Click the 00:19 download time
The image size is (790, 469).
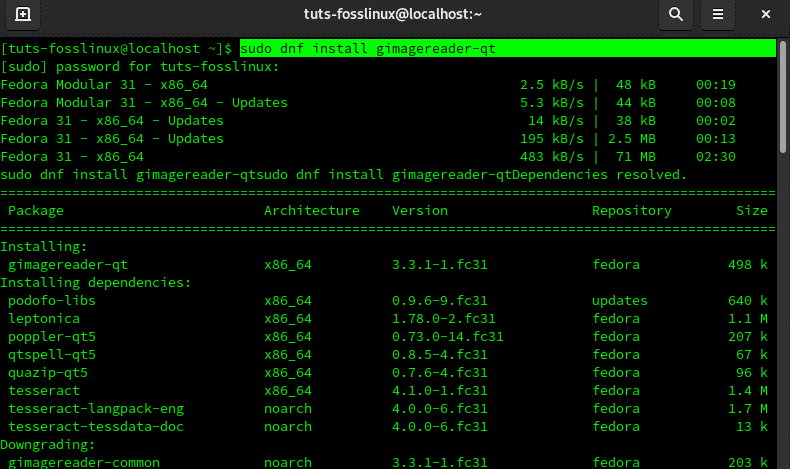pos(716,85)
